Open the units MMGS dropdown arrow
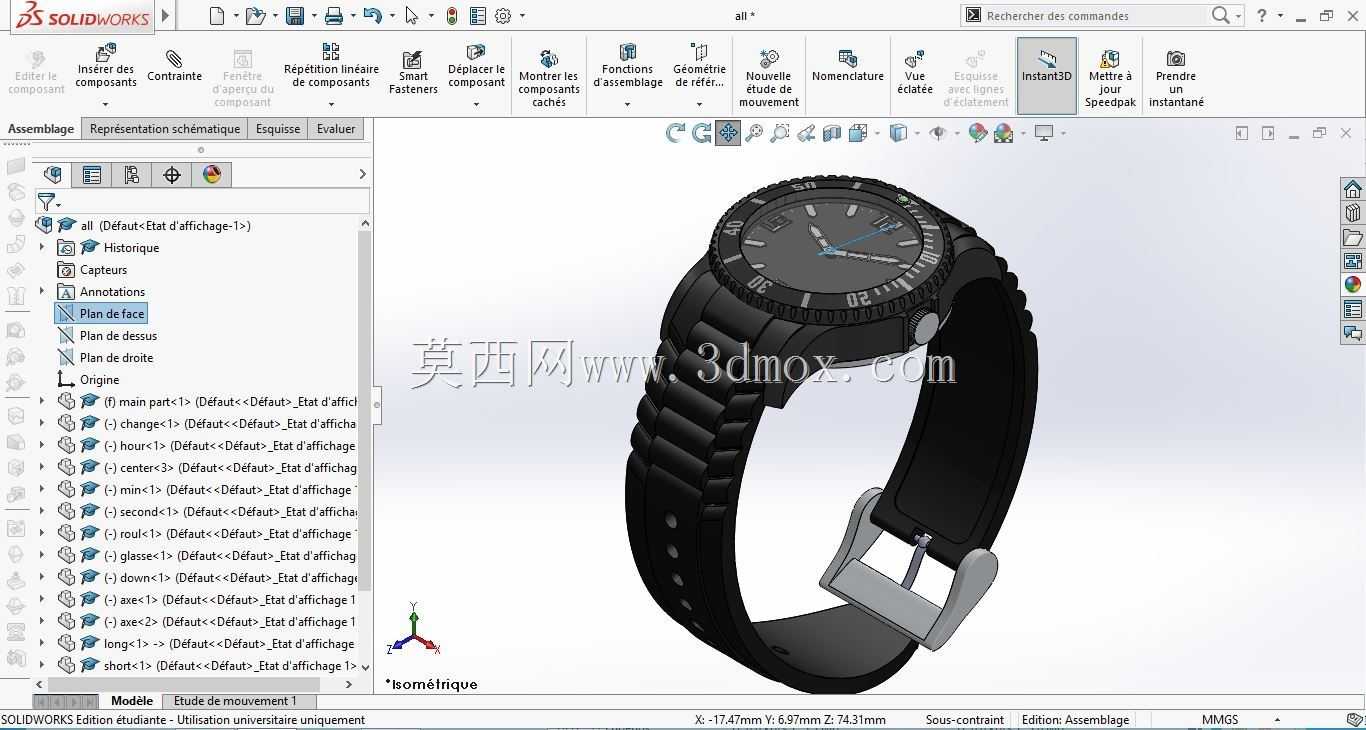This screenshot has height=730, width=1366. tap(1278, 720)
